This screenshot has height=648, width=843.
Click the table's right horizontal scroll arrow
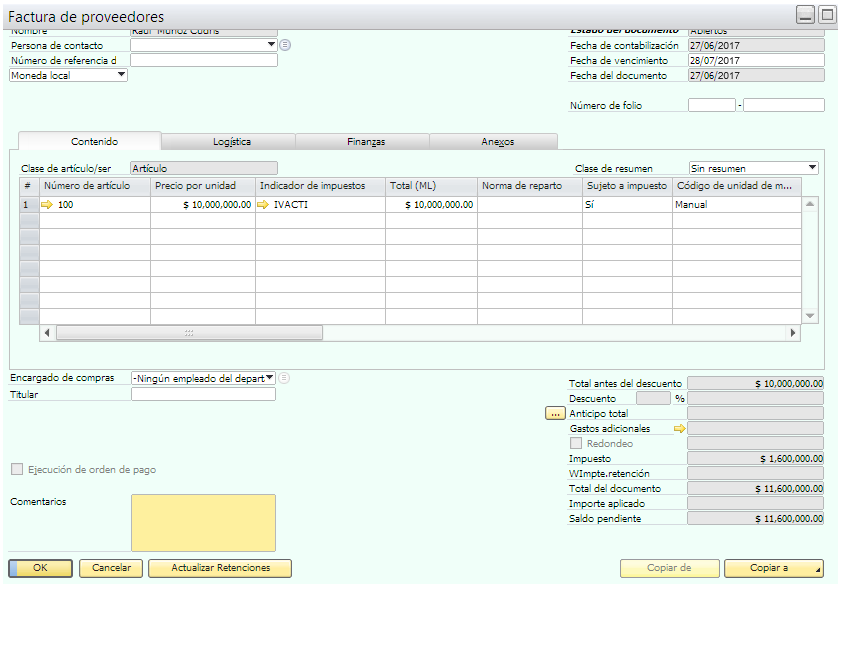click(793, 333)
